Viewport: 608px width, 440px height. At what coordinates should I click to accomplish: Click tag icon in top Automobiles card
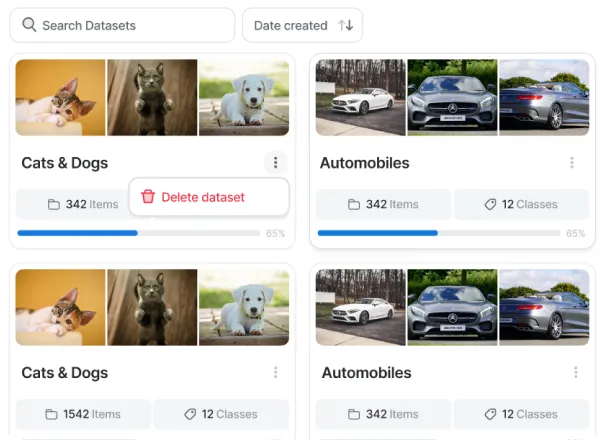click(x=490, y=204)
